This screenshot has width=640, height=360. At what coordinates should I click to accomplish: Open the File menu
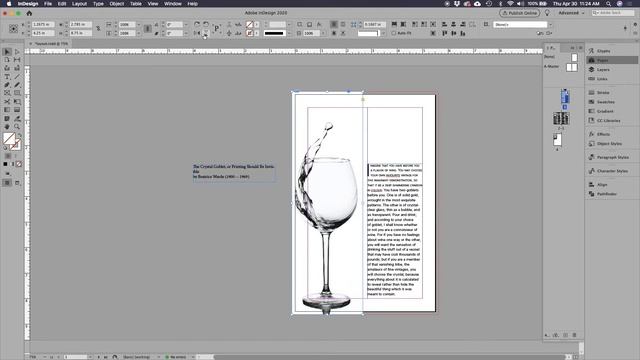[x=48, y=4]
